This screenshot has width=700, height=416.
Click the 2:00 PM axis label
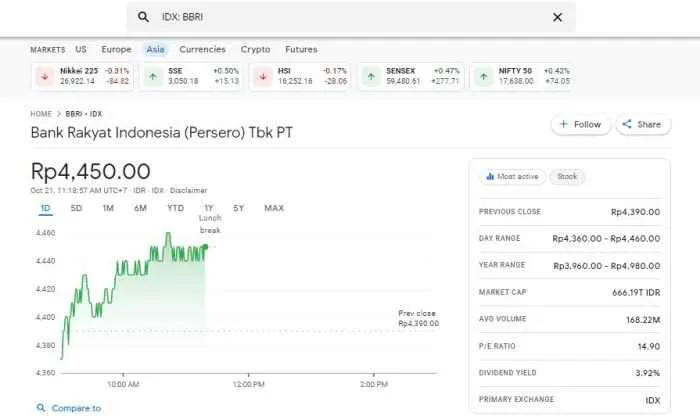click(x=374, y=384)
